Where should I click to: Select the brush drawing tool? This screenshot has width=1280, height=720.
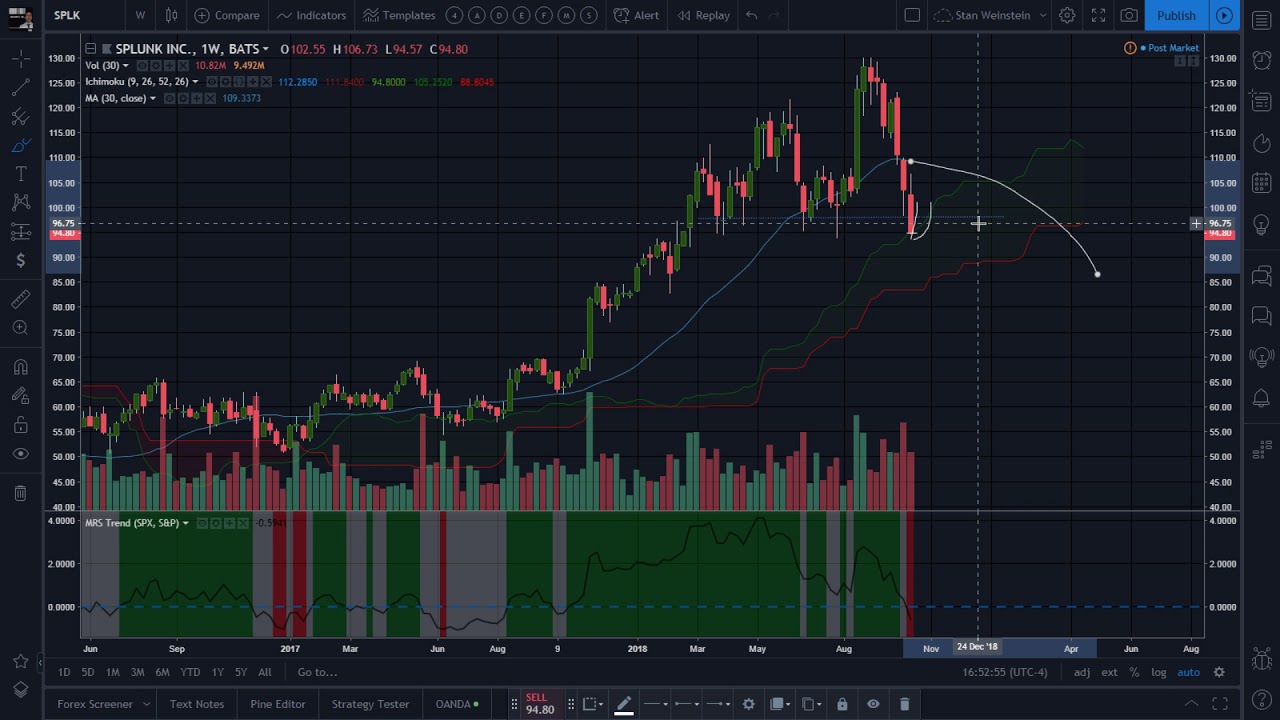pyautogui.click(x=20, y=146)
